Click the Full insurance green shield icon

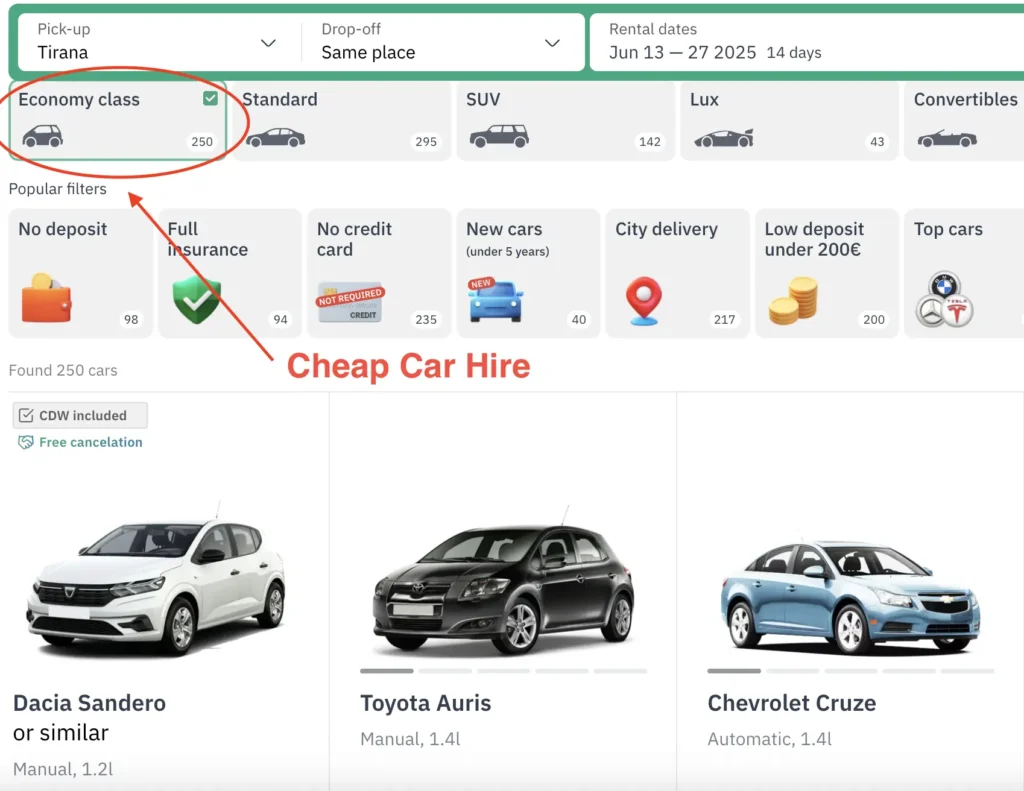click(197, 300)
